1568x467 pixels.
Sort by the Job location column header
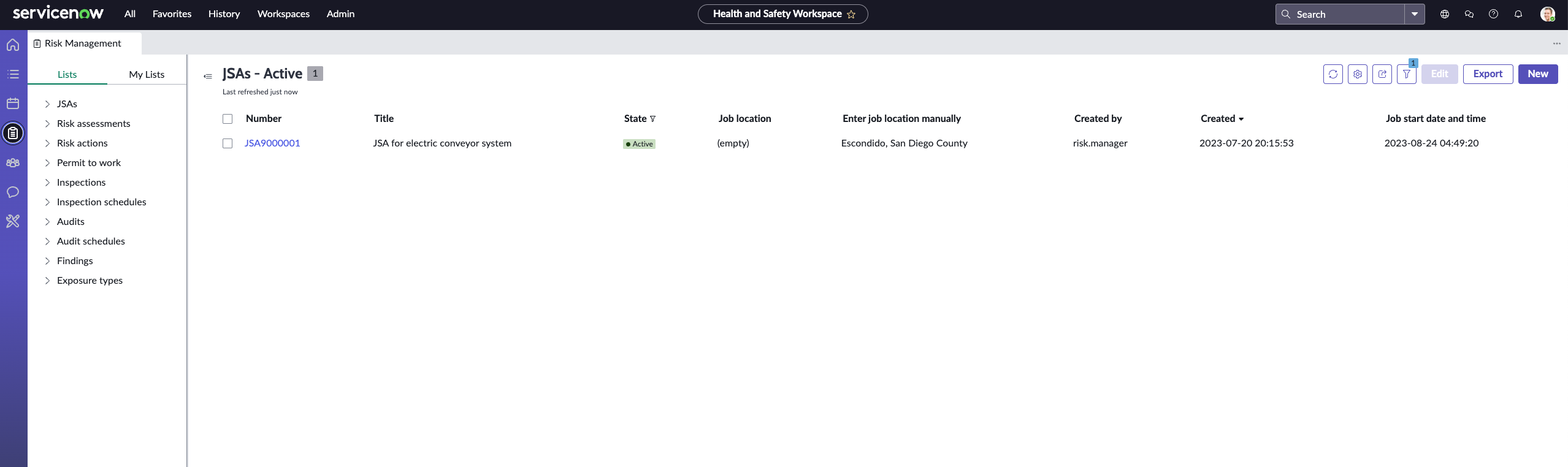point(745,119)
